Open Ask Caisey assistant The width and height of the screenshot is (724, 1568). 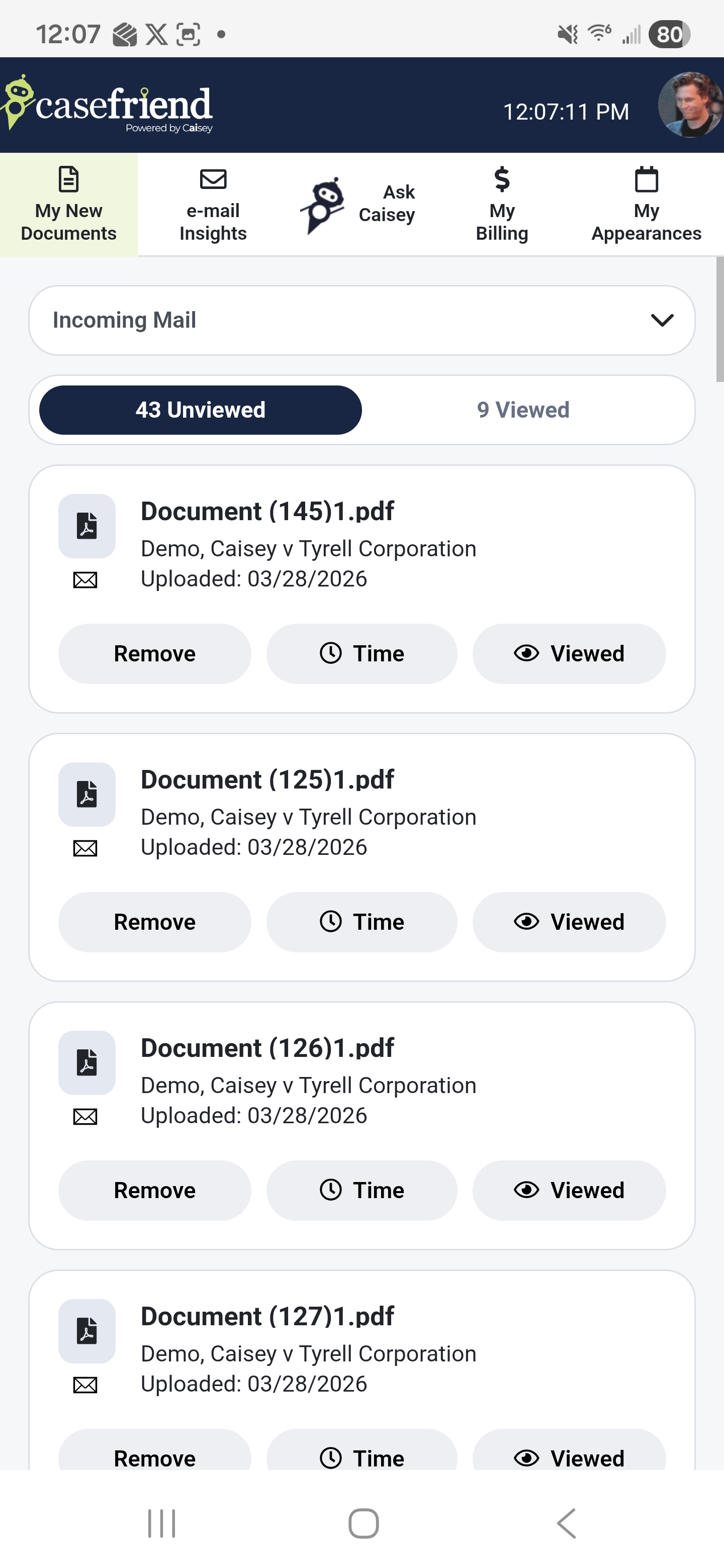tap(358, 205)
